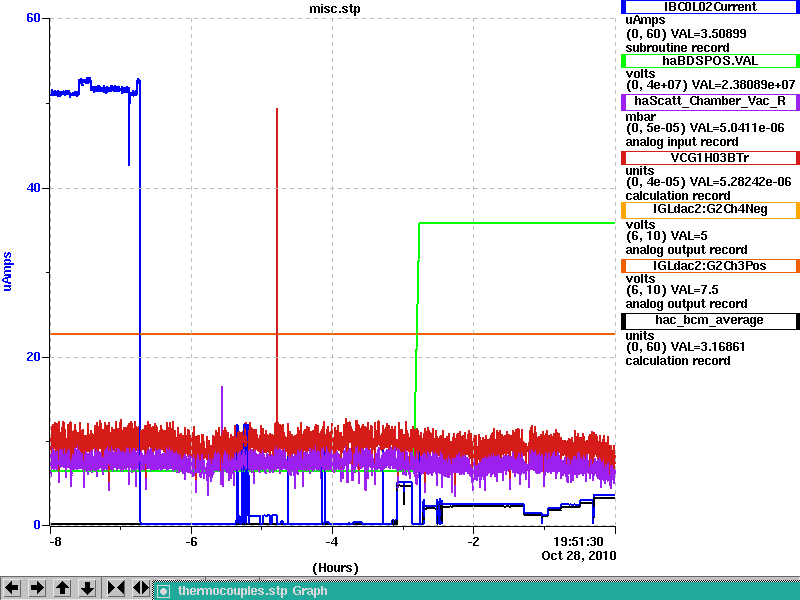Click the thermocouples.stp Graph window icon

coord(163,591)
